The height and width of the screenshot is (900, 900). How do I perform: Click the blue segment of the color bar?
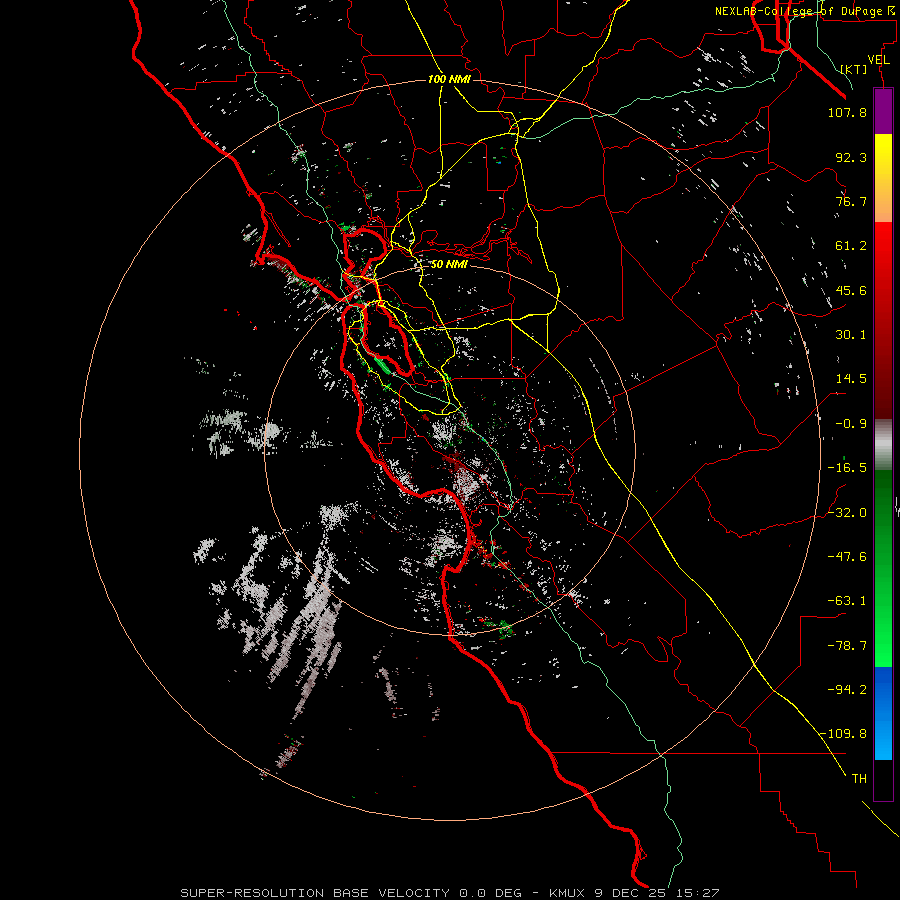[x=883, y=713]
